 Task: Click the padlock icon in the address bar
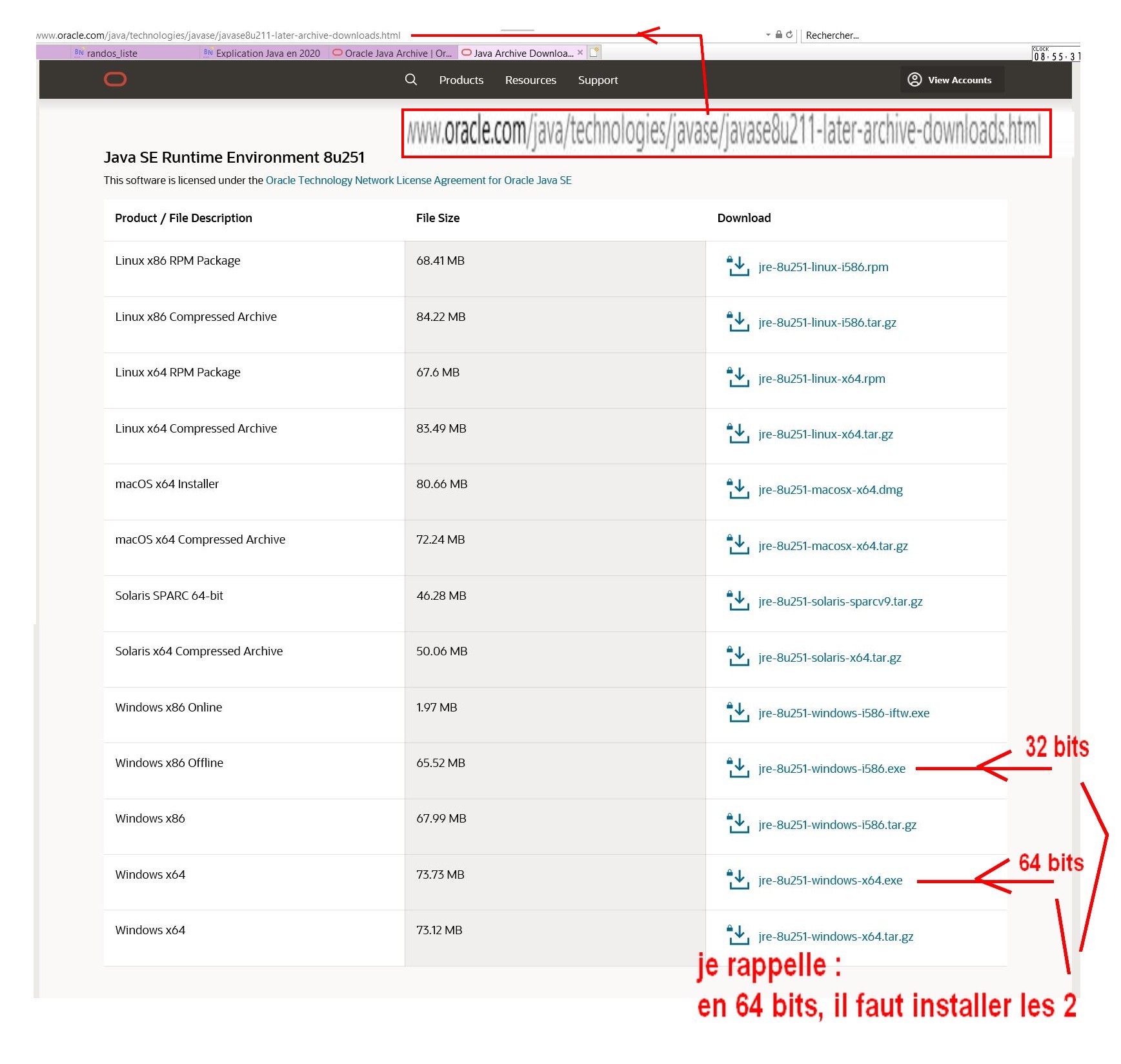click(x=779, y=35)
